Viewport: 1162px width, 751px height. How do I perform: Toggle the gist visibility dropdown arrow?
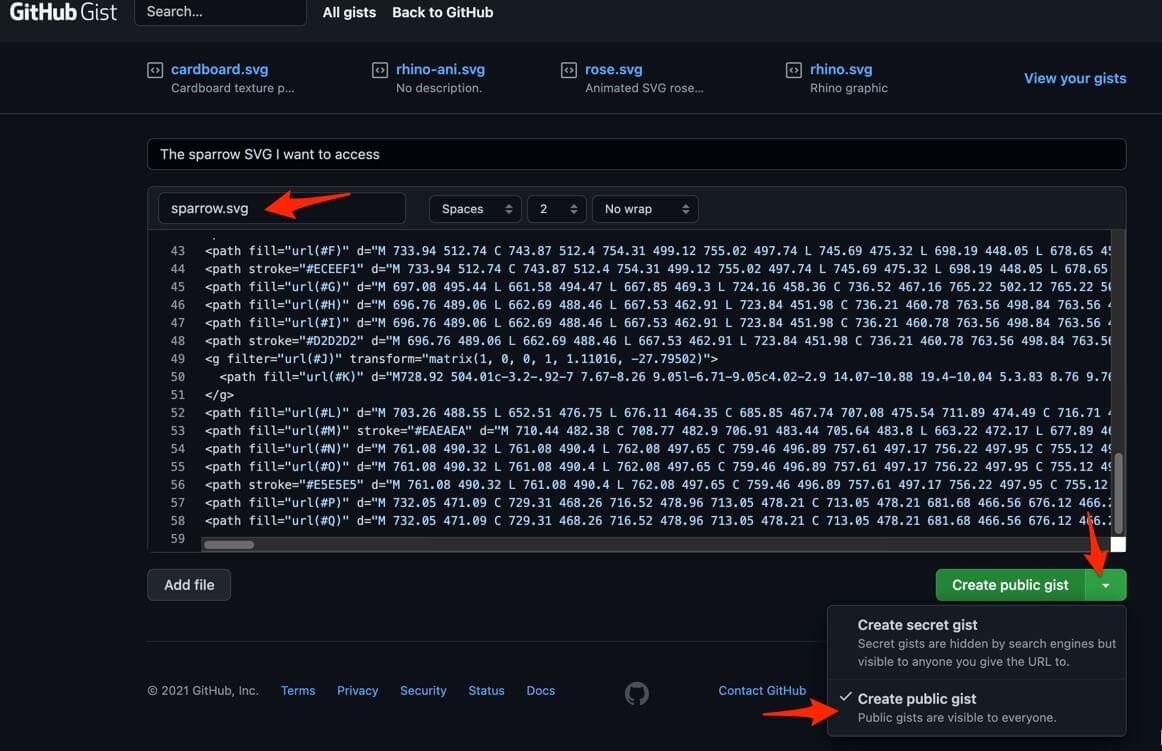1105,585
